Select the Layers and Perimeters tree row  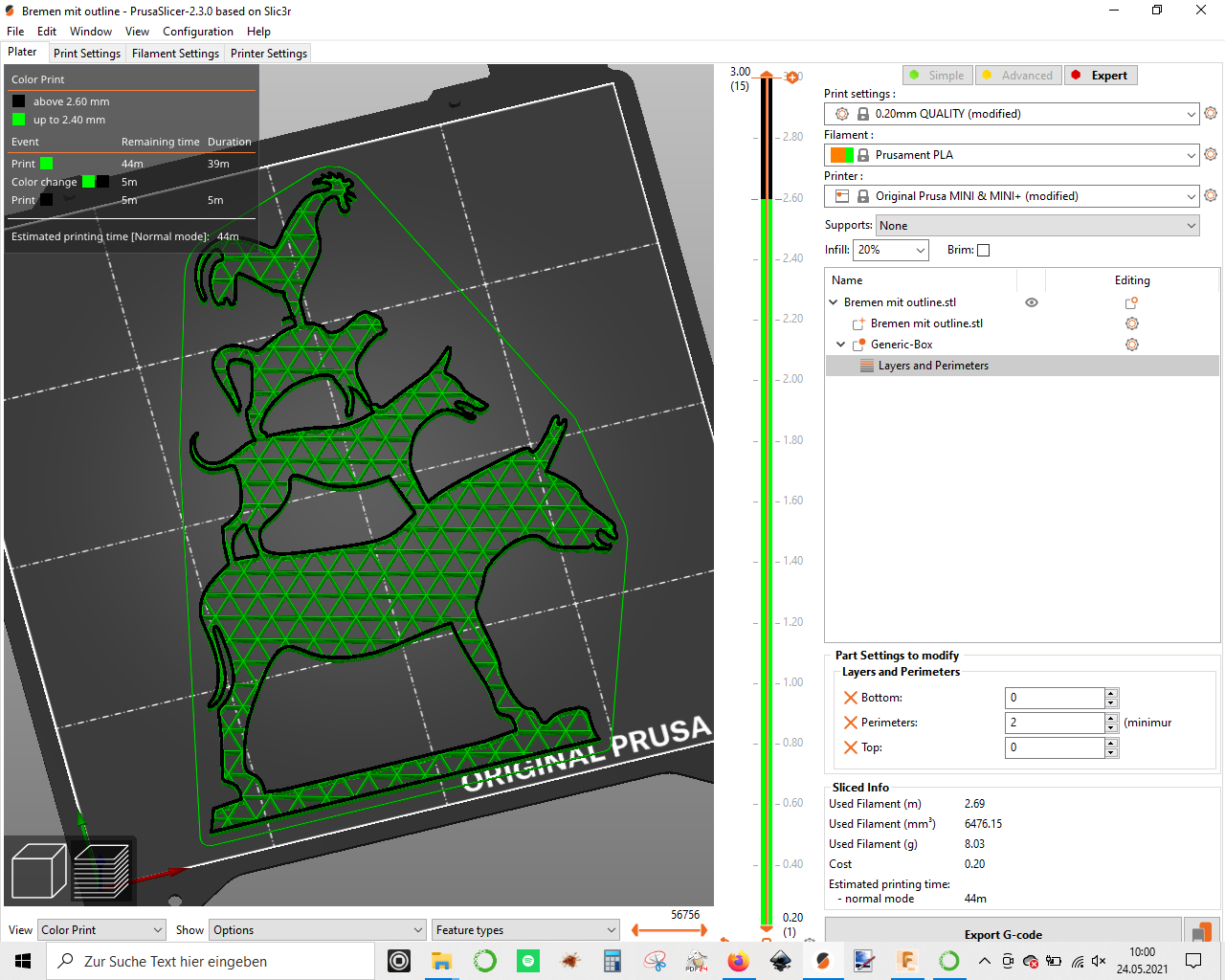pyautogui.click(x=1022, y=366)
